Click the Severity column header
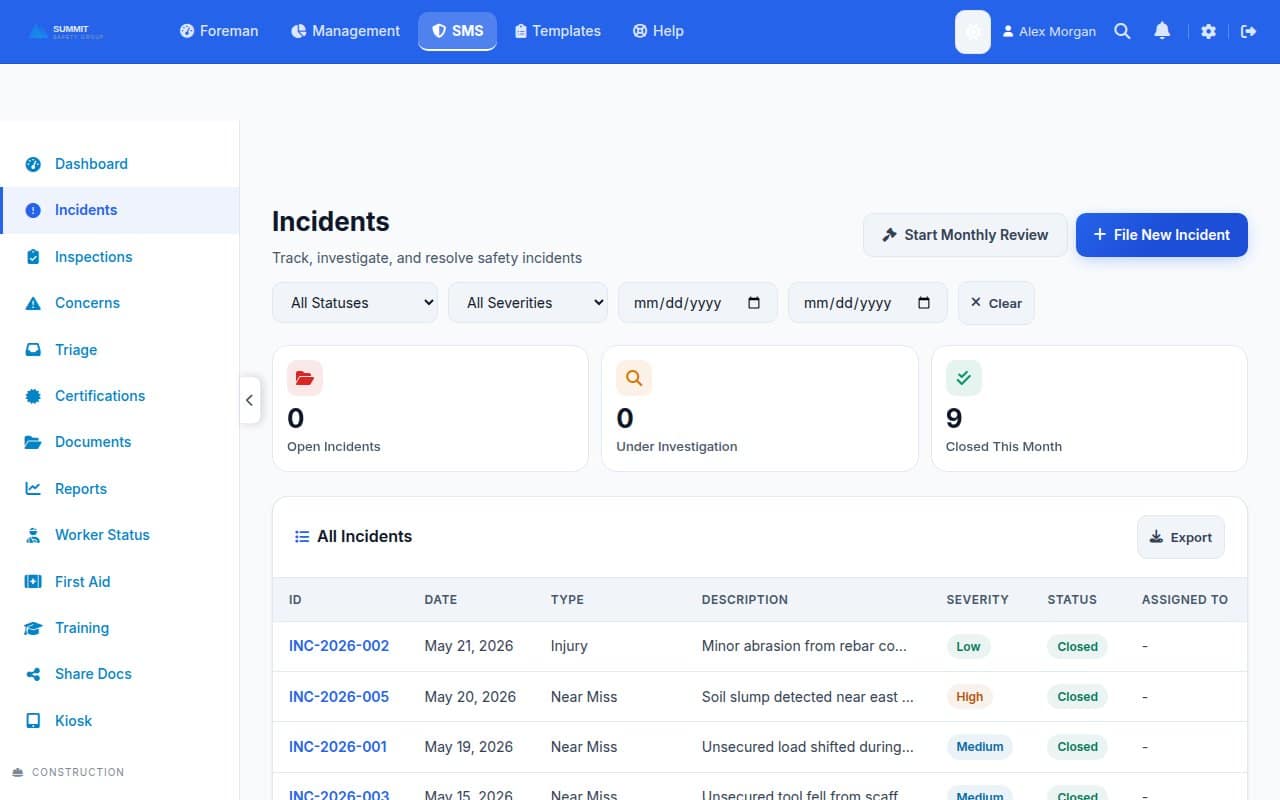The width and height of the screenshot is (1280, 800). (977, 600)
